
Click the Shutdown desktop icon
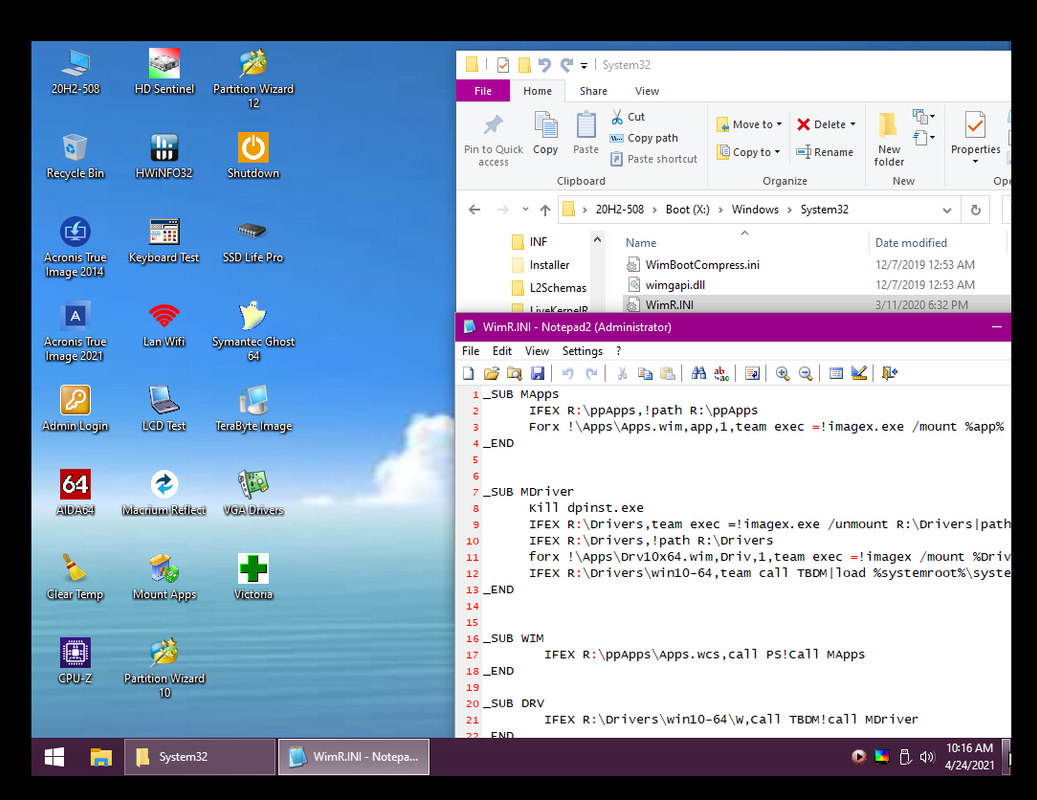(253, 156)
